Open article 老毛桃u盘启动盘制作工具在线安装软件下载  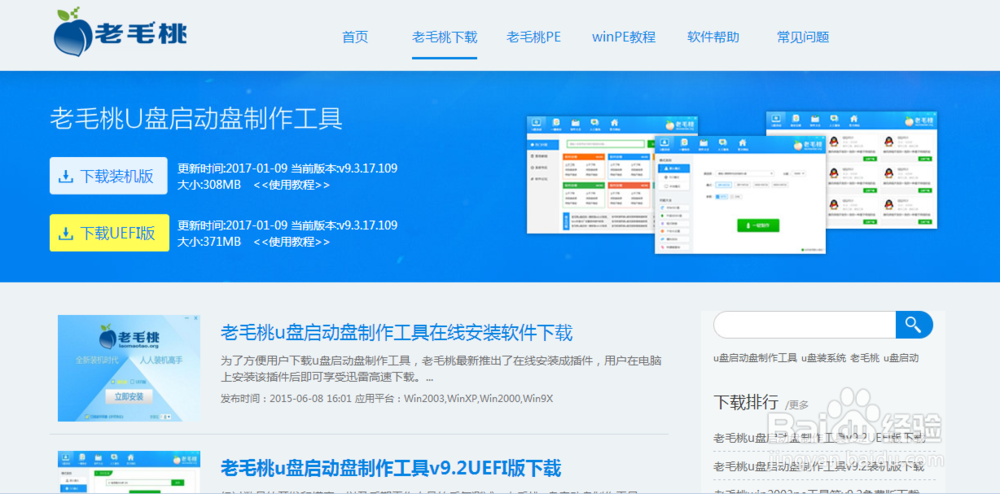click(x=397, y=333)
